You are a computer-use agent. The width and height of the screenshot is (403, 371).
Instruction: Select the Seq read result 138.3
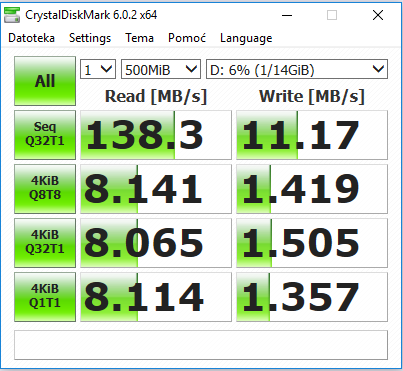tap(156, 135)
